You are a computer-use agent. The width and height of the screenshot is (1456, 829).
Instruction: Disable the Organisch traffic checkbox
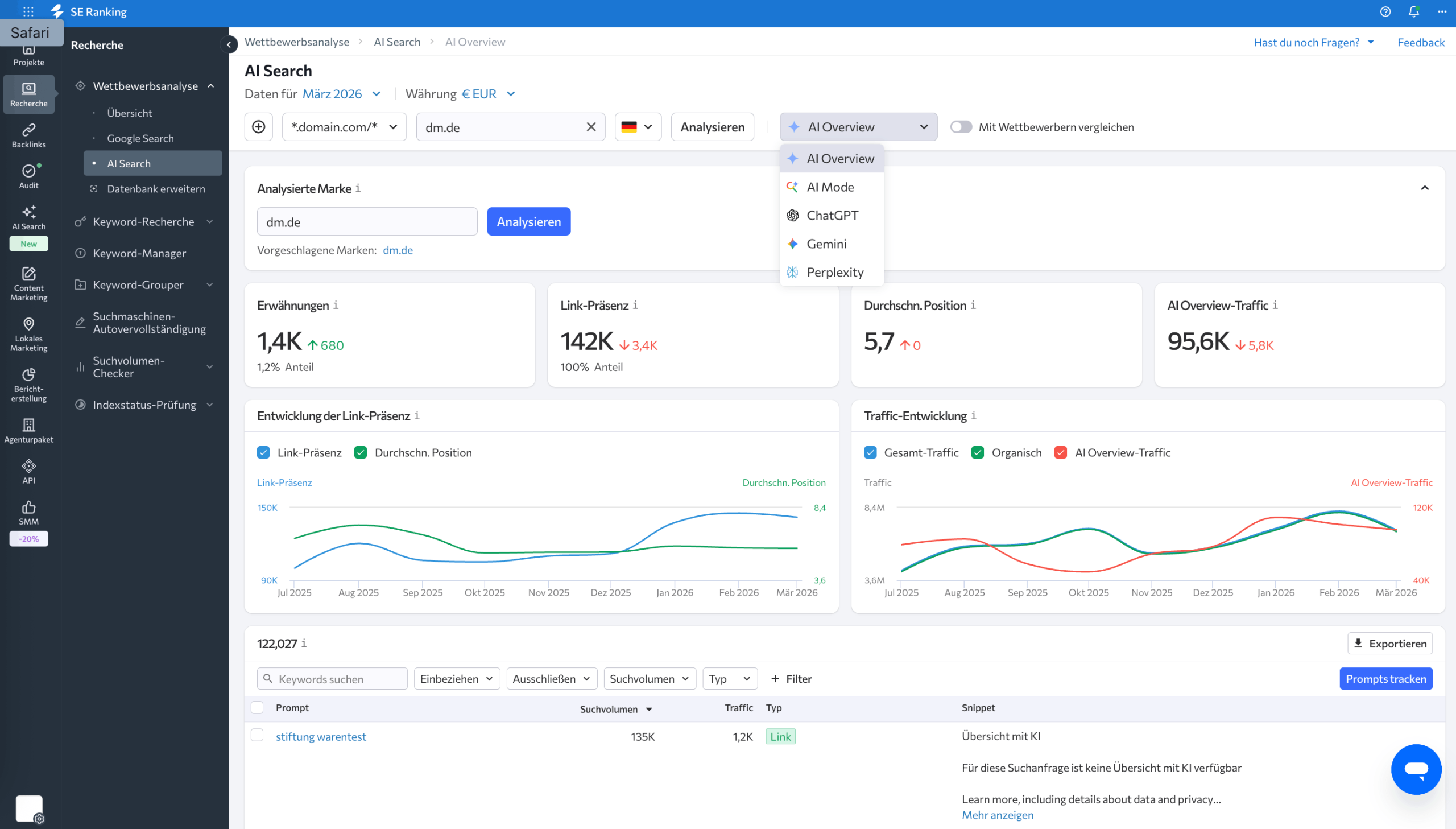pyautogui.click(x=978, y=452)
